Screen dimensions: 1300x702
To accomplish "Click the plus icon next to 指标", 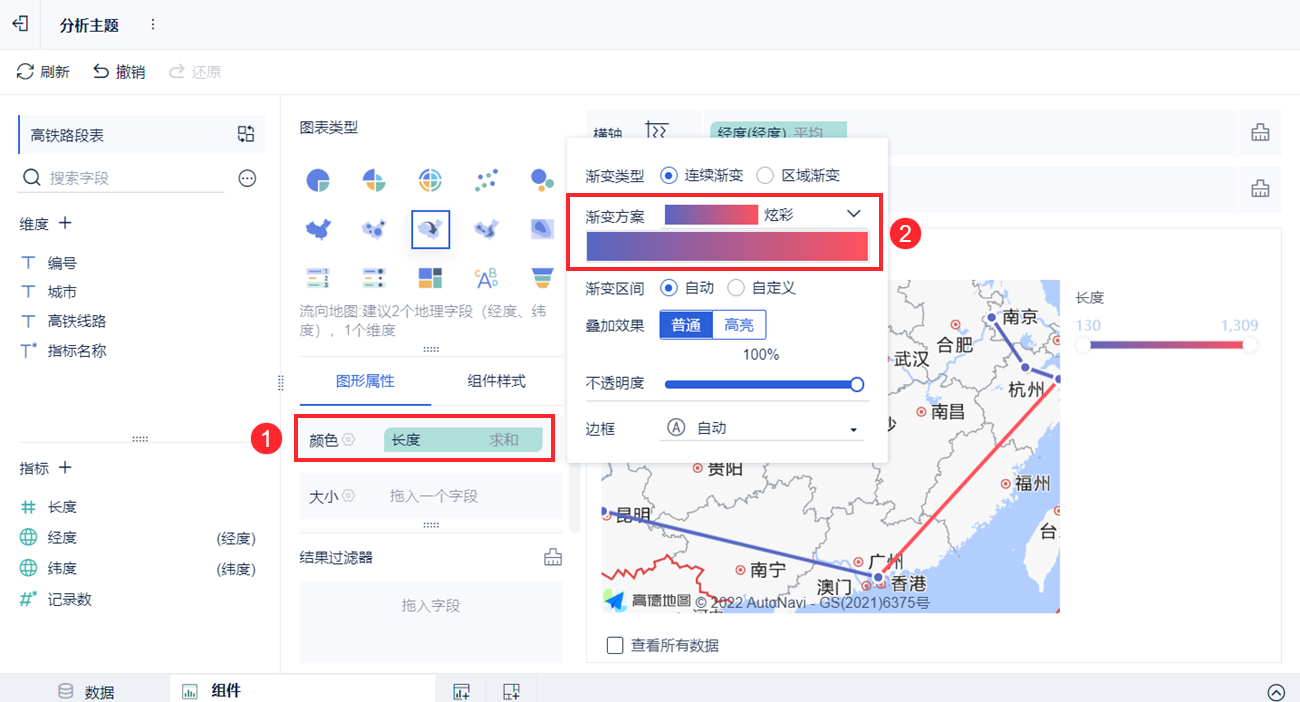I will (x=65, y=467).
